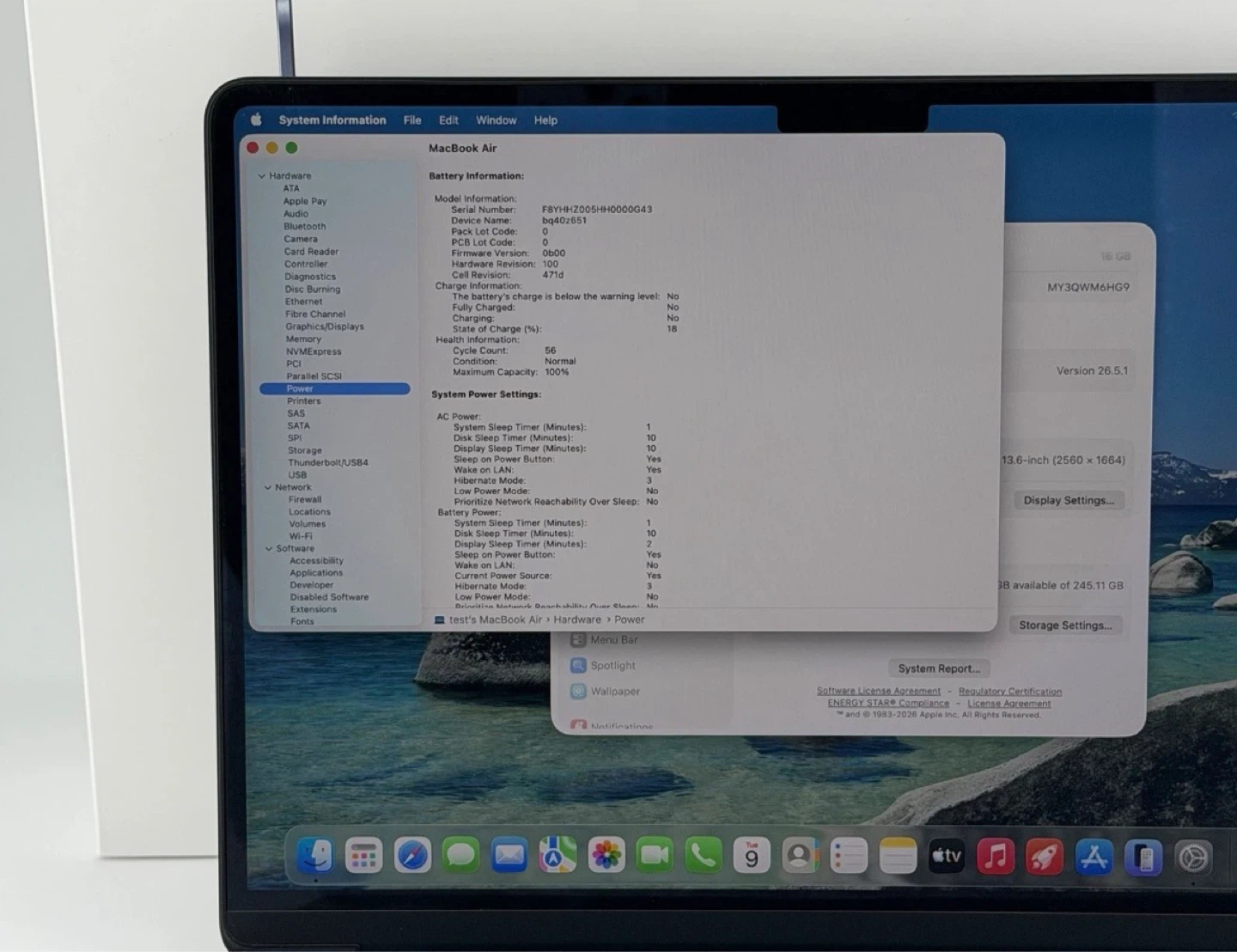This screenshot has height=952, width=1237.
Task: Collapse the Hardware section chevron
Action: click(x=262, y=176)
